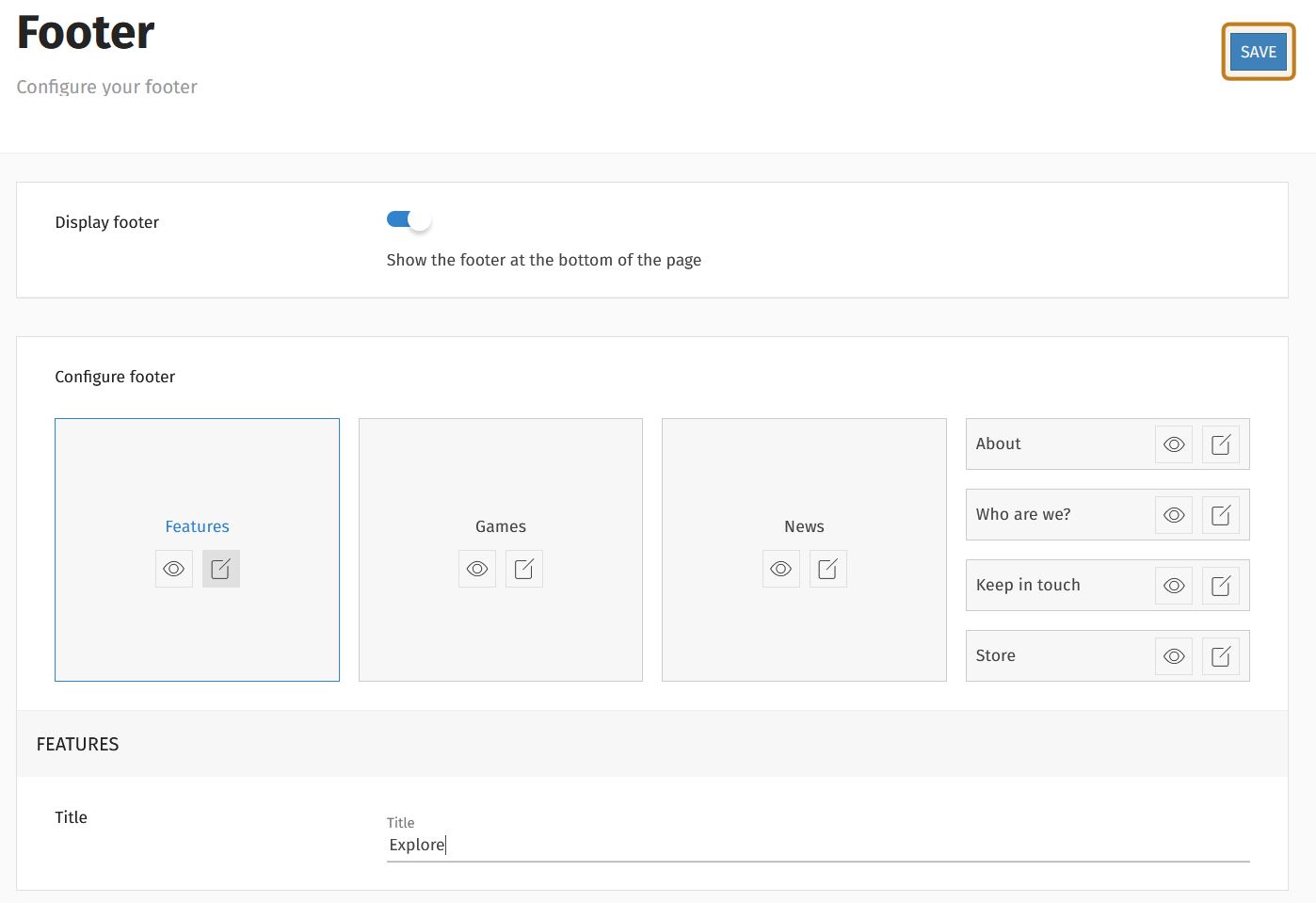Hide the Keep in touch item

(1174, 586)
